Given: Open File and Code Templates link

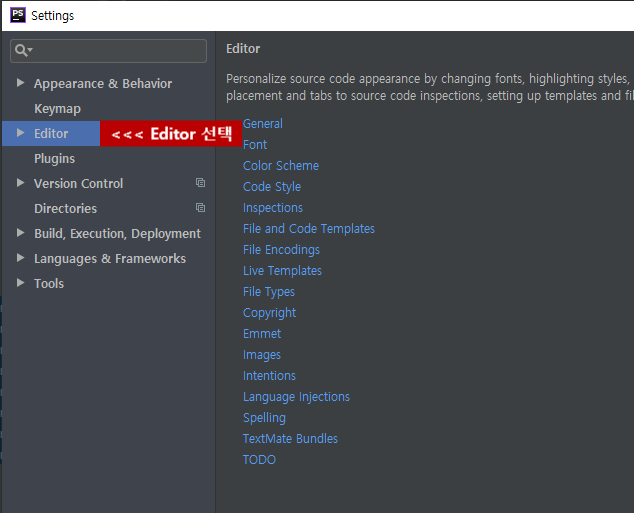Looking at the screenshot, I should (x=309, y=229).
